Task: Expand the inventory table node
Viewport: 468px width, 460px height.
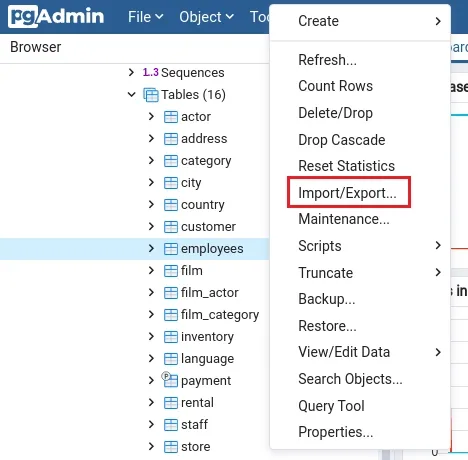Action: point(151,336)
